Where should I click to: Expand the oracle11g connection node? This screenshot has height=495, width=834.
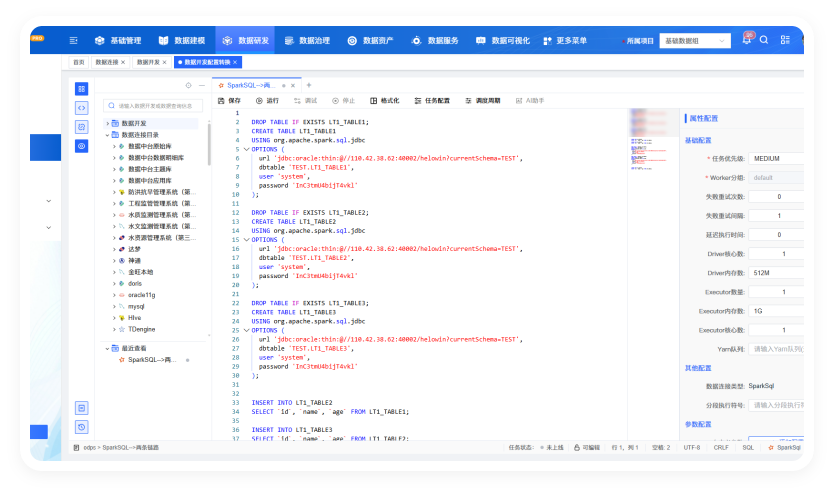click(x=114, y=295)
